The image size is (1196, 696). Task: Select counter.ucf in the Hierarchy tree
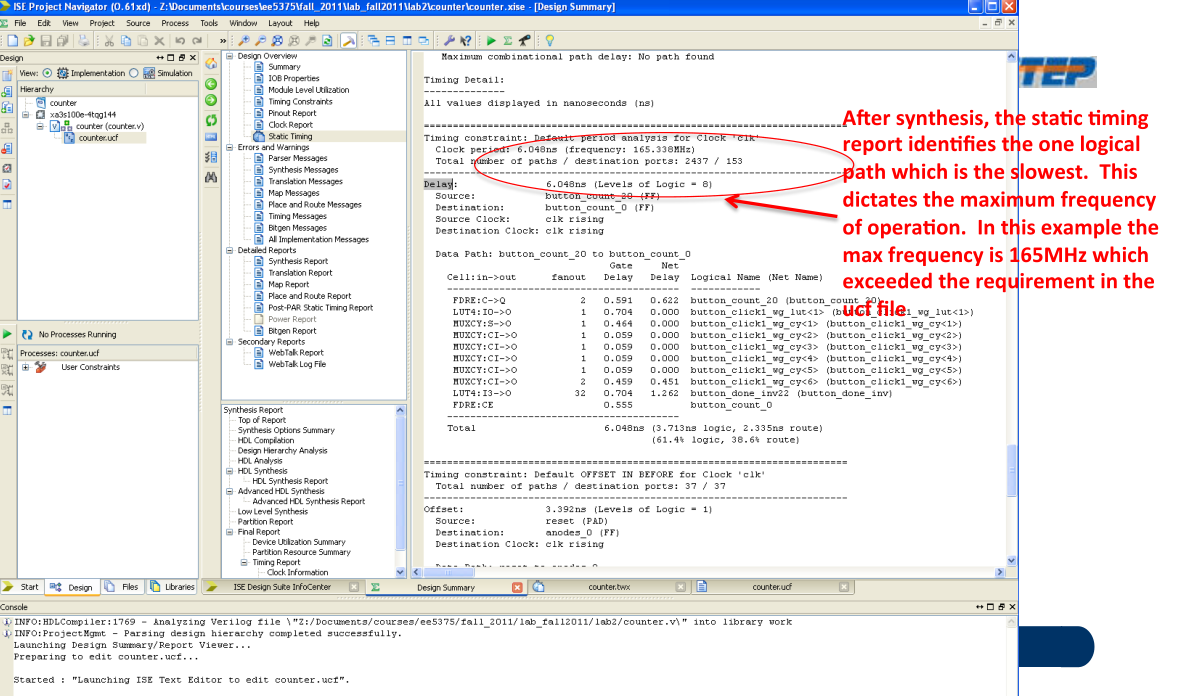(x=98, y=138)
